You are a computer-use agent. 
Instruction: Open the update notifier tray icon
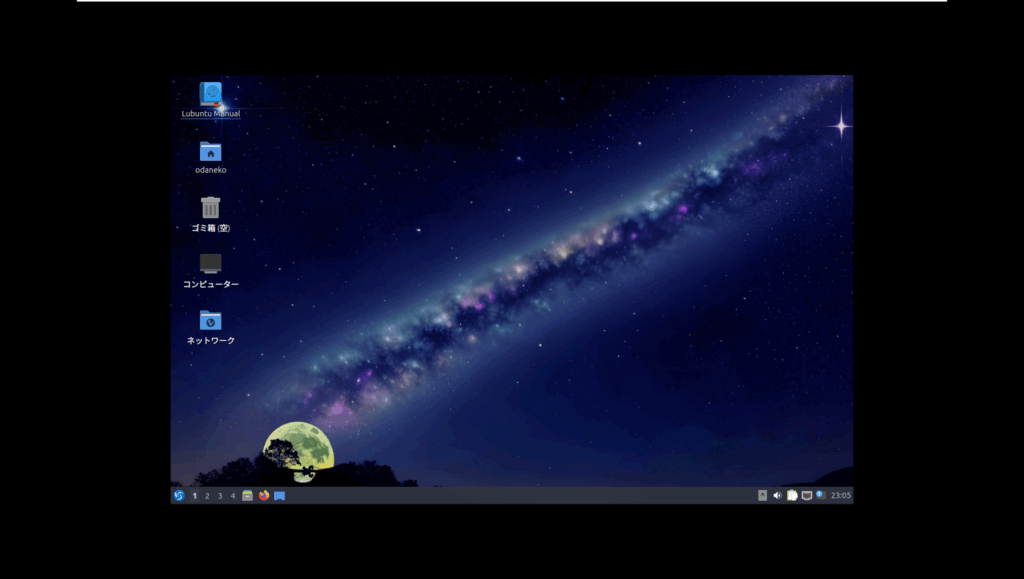[821, 495]
